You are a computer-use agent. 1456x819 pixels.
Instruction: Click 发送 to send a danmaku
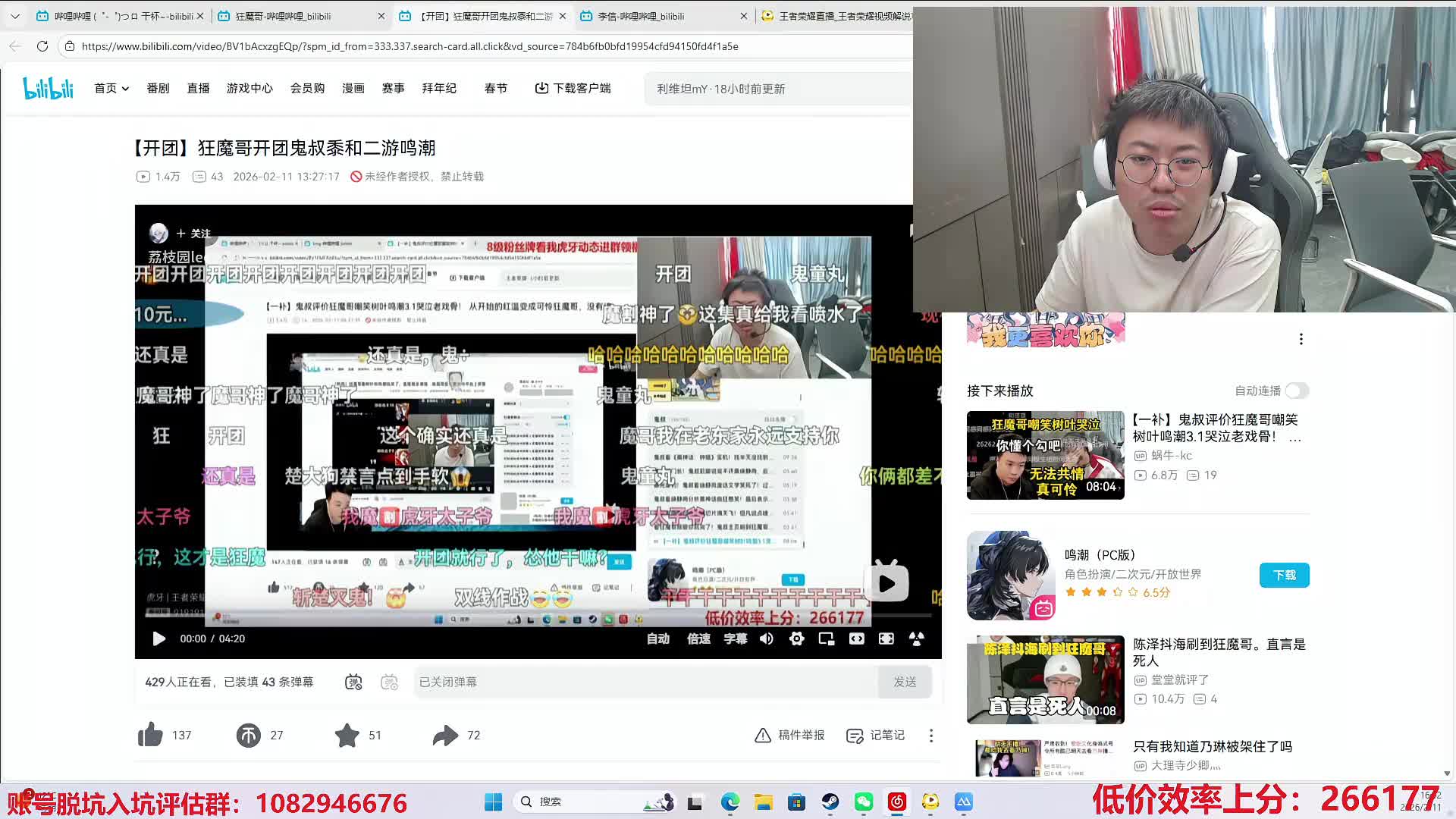905,682
